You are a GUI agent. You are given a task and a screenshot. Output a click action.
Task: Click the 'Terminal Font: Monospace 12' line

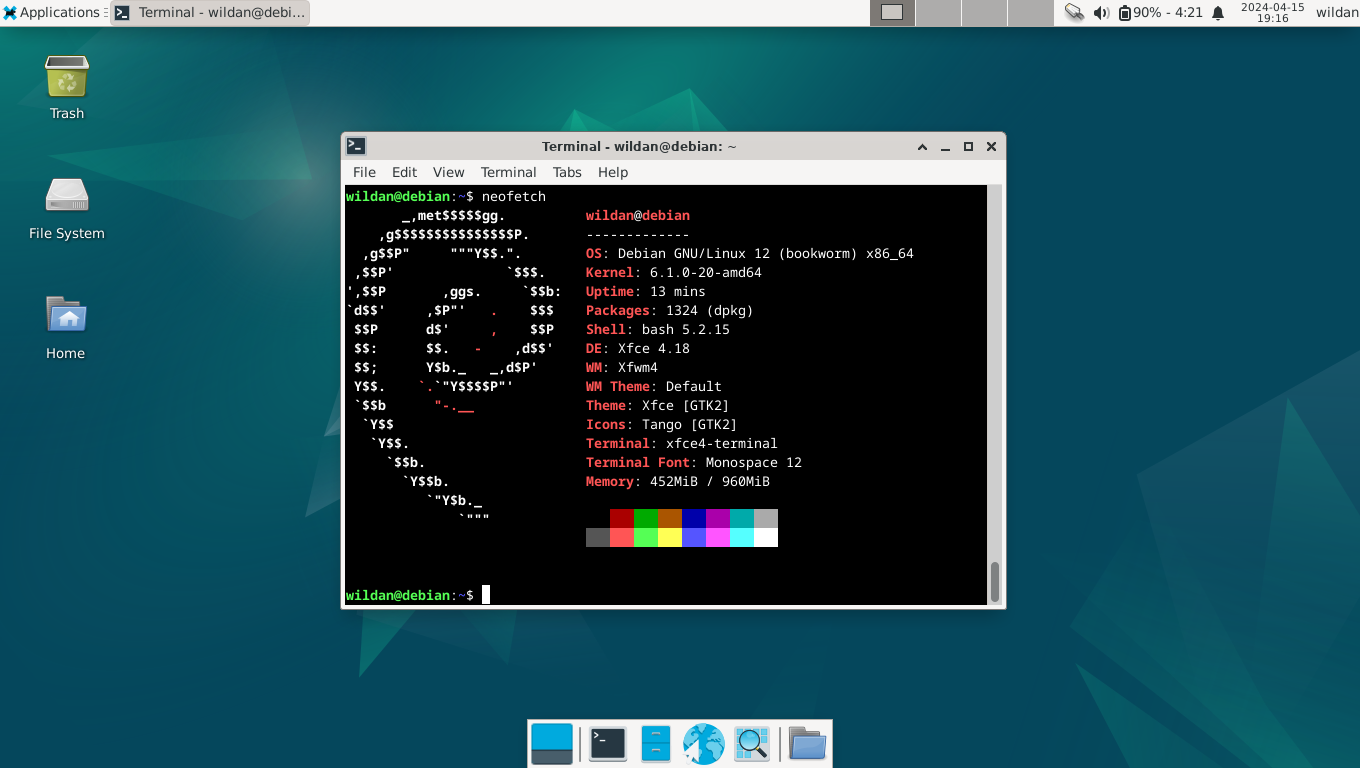694,462
